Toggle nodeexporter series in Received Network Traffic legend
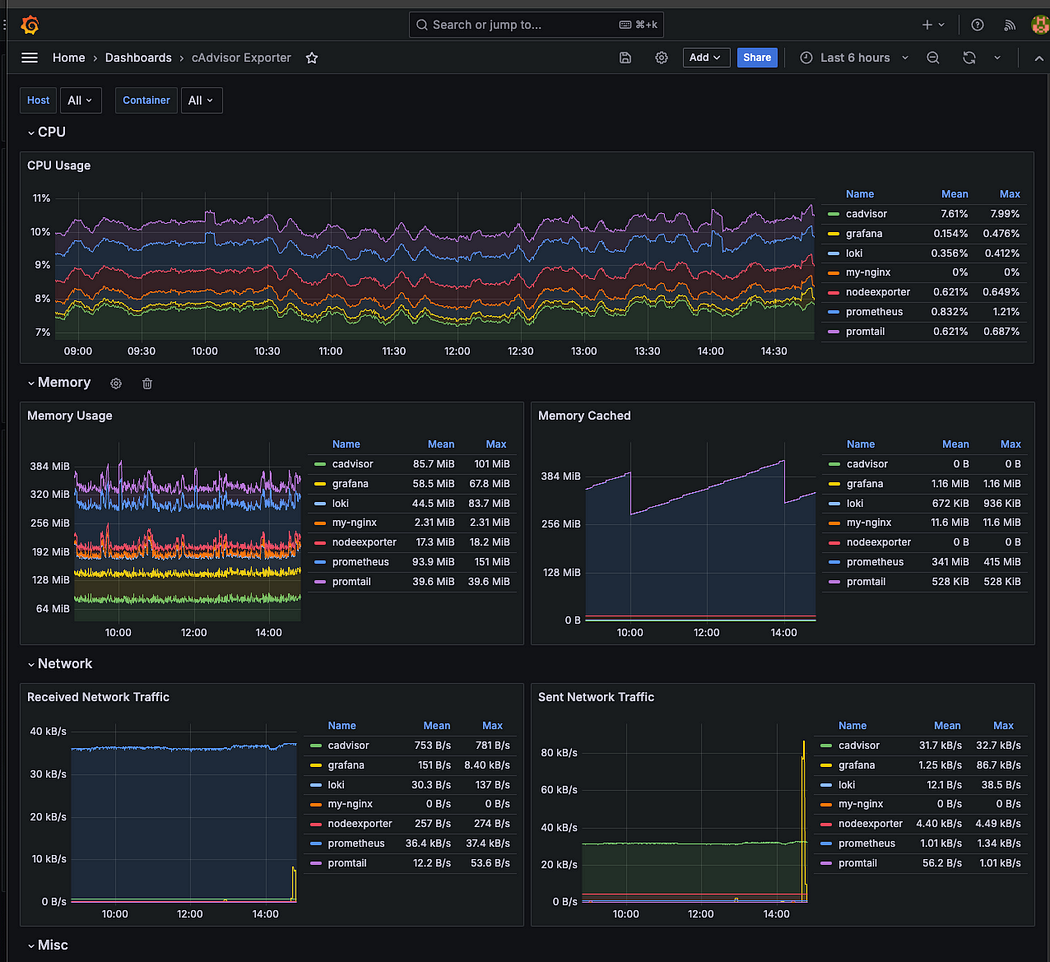This screenshot has width=1050, height=962. [x=360, y=823]
